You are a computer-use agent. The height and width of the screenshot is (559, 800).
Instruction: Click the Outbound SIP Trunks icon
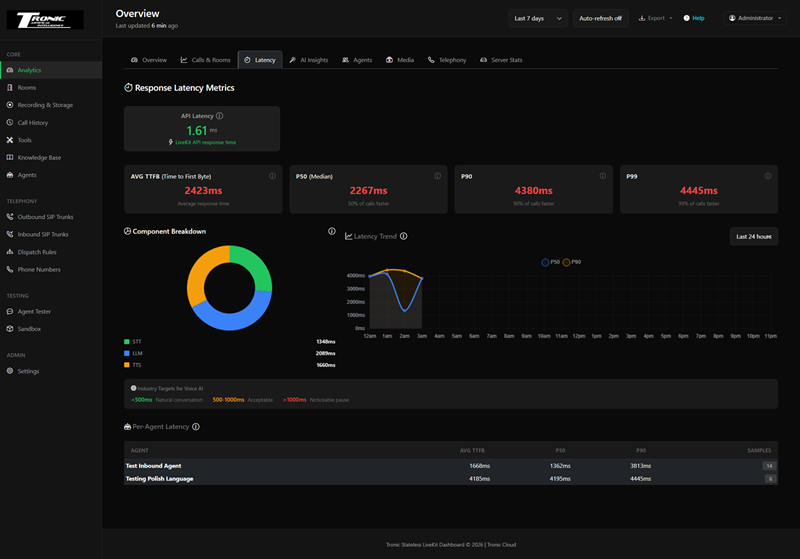[10, 216]
